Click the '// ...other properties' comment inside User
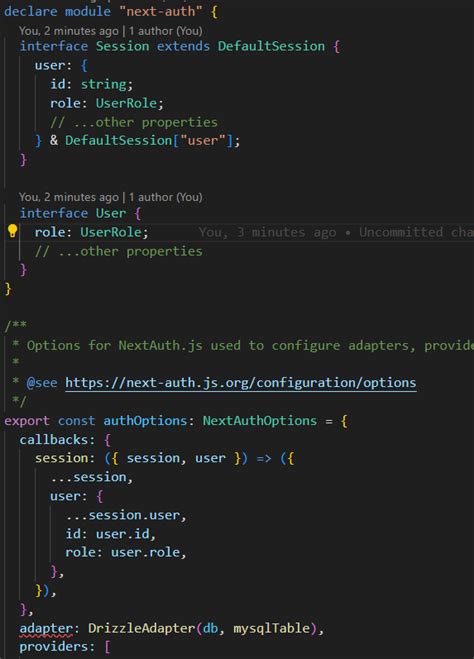This screenshot has width=474, height=659. [x=118, y=251]
